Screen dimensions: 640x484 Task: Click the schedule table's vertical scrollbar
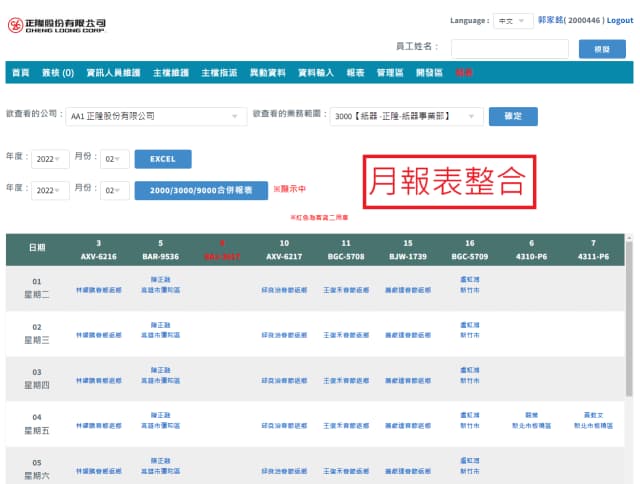click(x=629, y=360)
